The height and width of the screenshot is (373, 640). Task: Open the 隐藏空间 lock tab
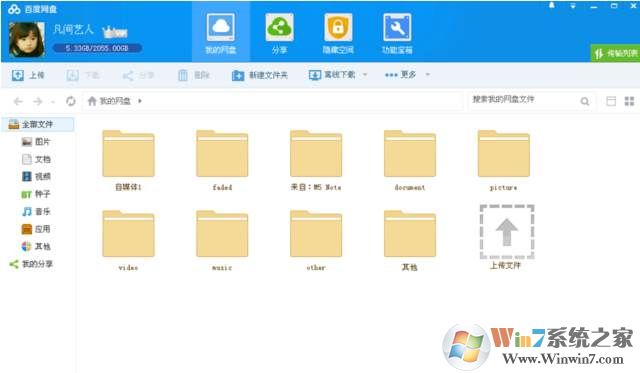click(338, 33)
